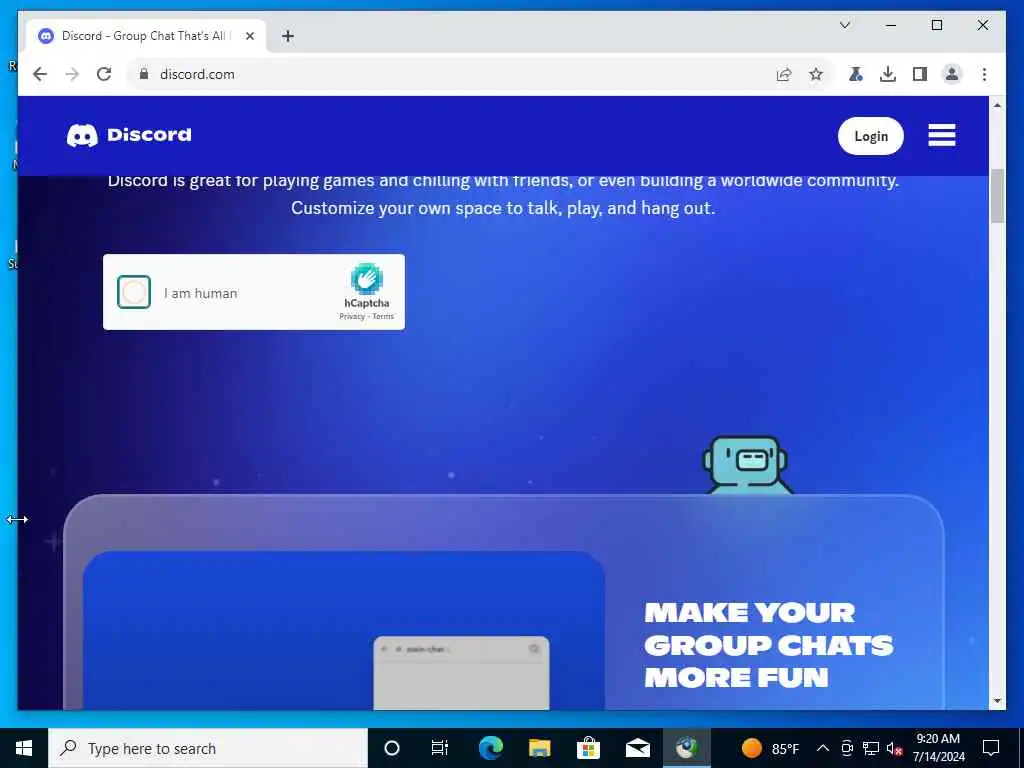Open the Chrome profile avatar
1024x768 pixels.
(x=952, y=74)
